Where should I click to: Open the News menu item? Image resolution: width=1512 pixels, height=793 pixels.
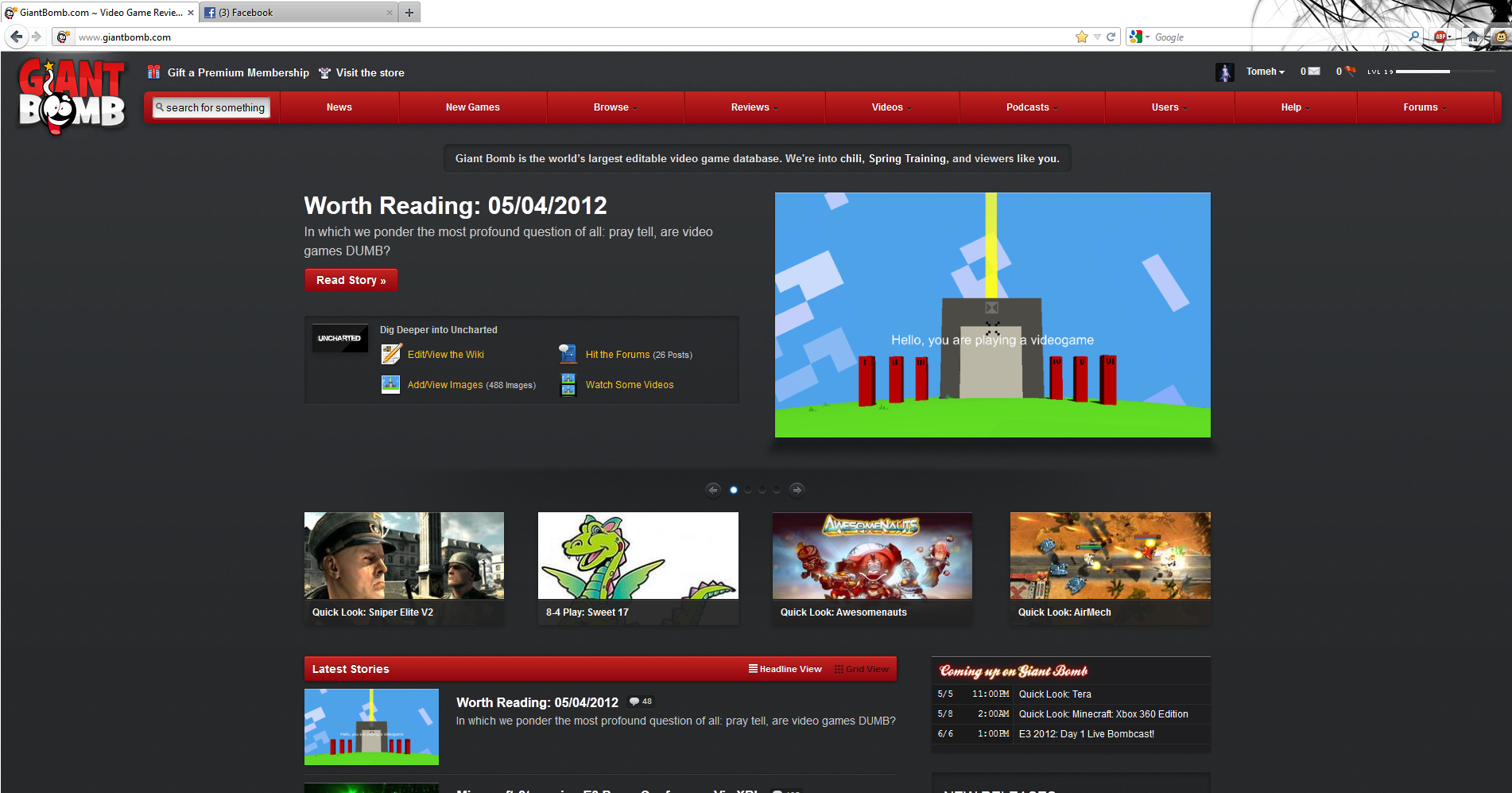339,107
